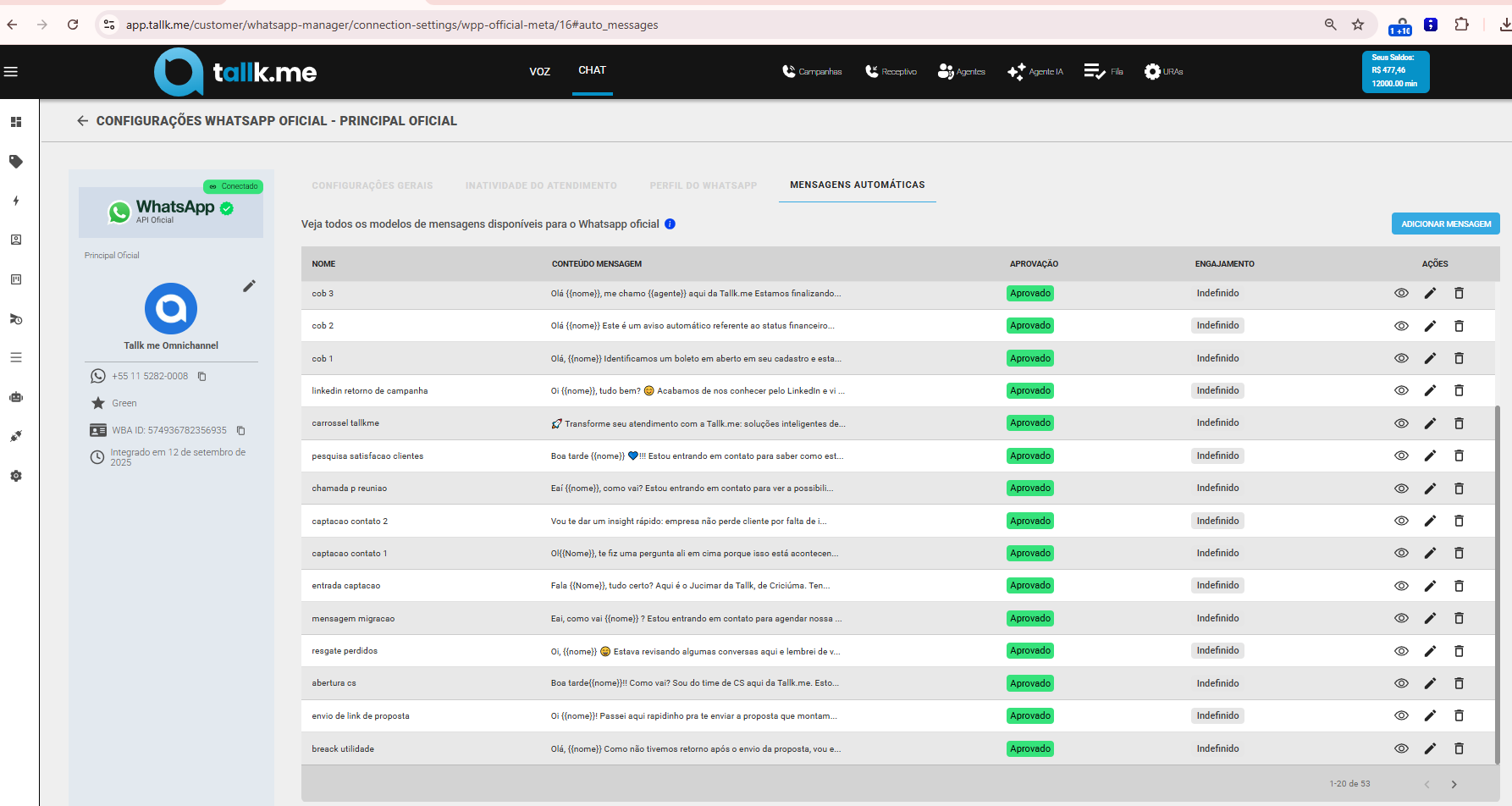Click the Conectado status badge

click(x=233, y=186)
